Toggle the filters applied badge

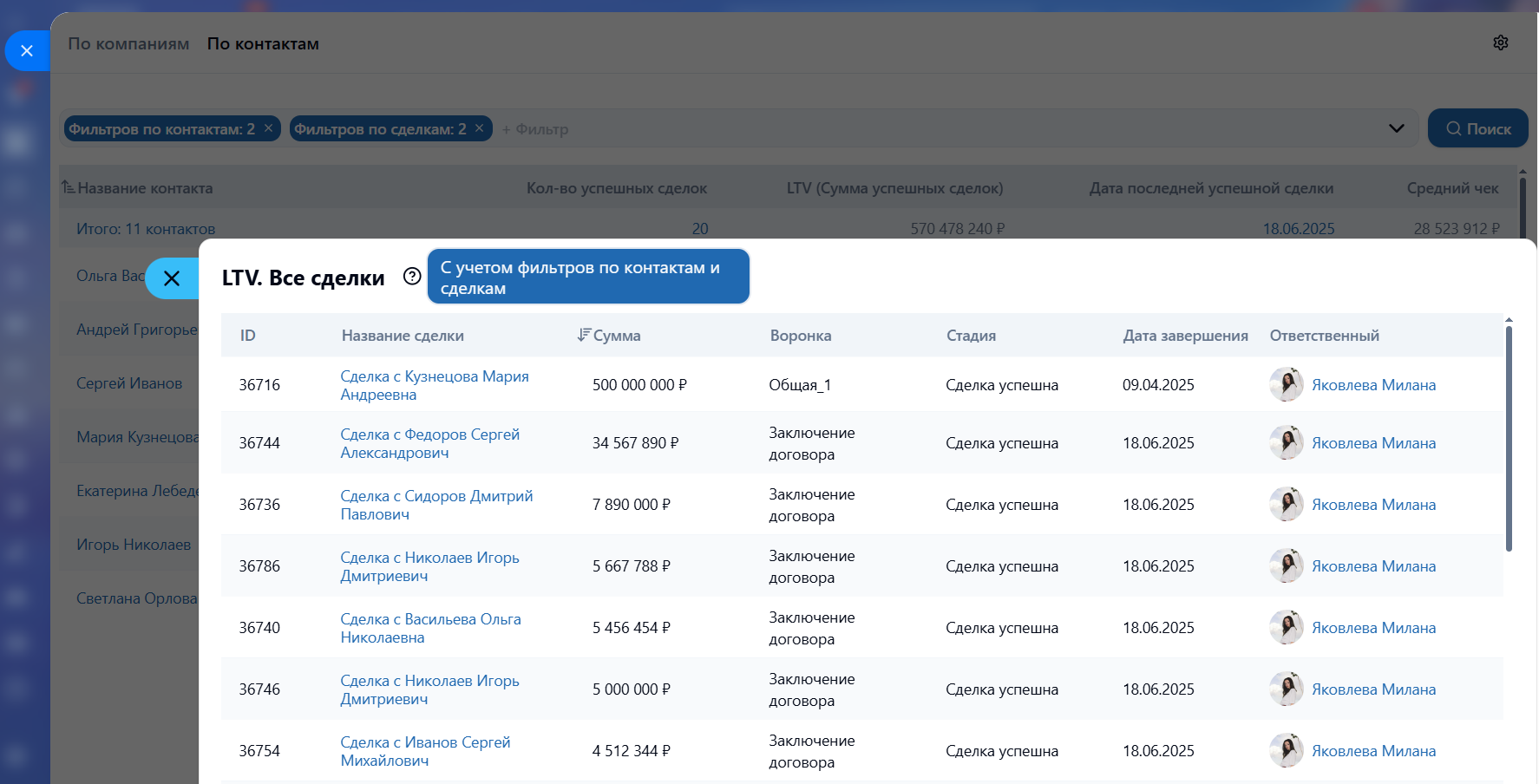click(588, 278)
